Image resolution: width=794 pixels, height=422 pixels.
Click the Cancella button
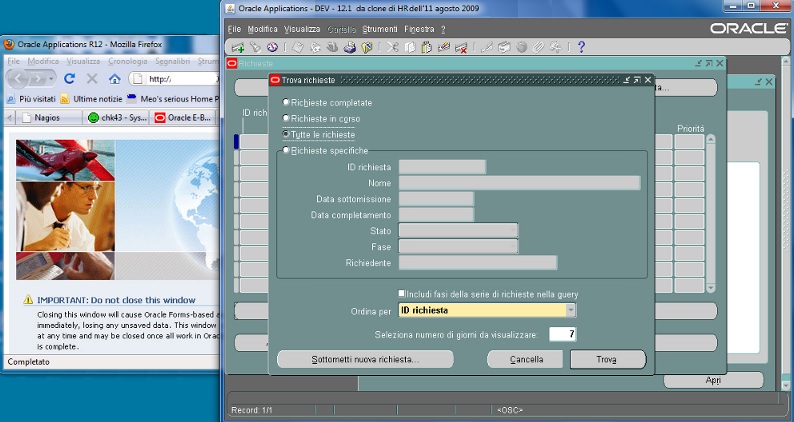click(525, 360)
